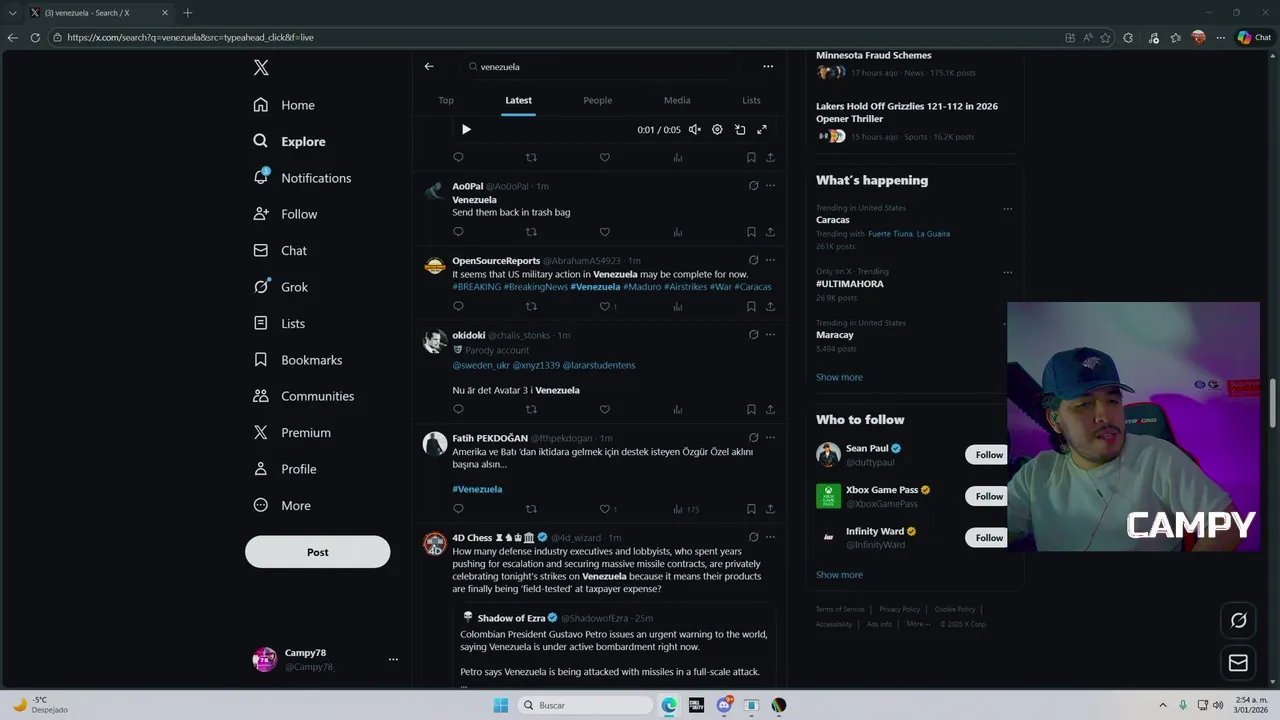Add this page to favorites star

[1105, 37]
